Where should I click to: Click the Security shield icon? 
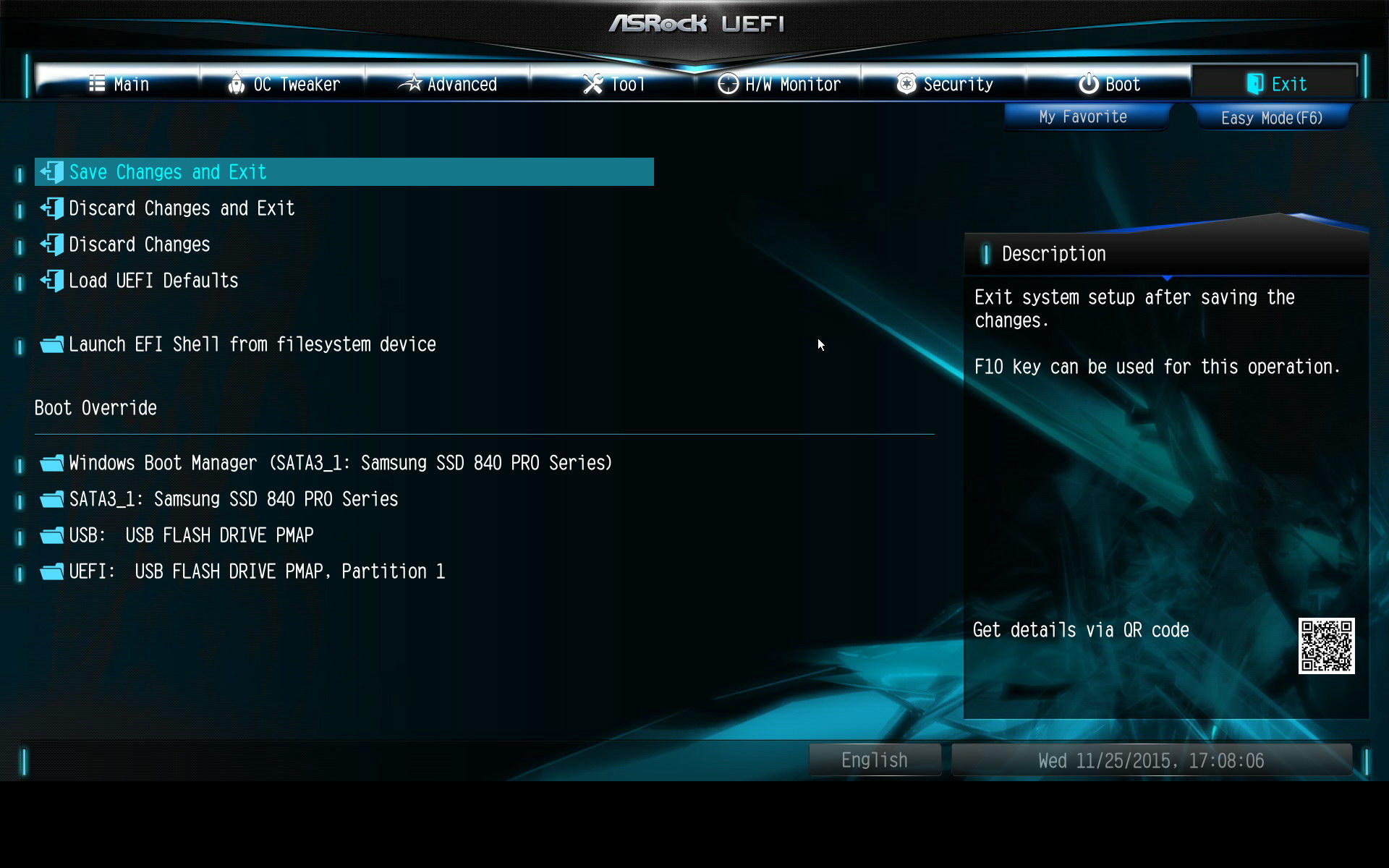[906, 85]
